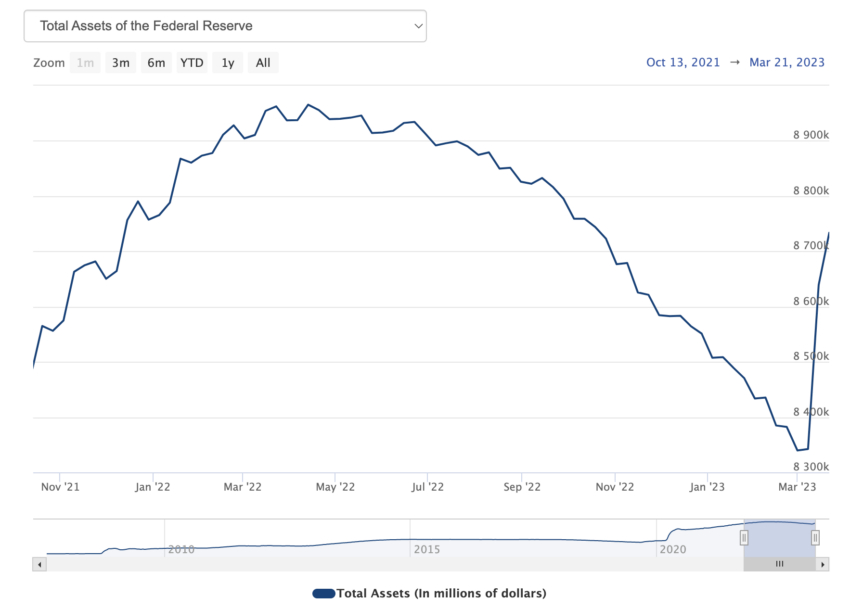The height and width of the screenshot is (608, 850).
Task: Click the 2010 marker in the navigator
Action: click(x=181, y=549)
